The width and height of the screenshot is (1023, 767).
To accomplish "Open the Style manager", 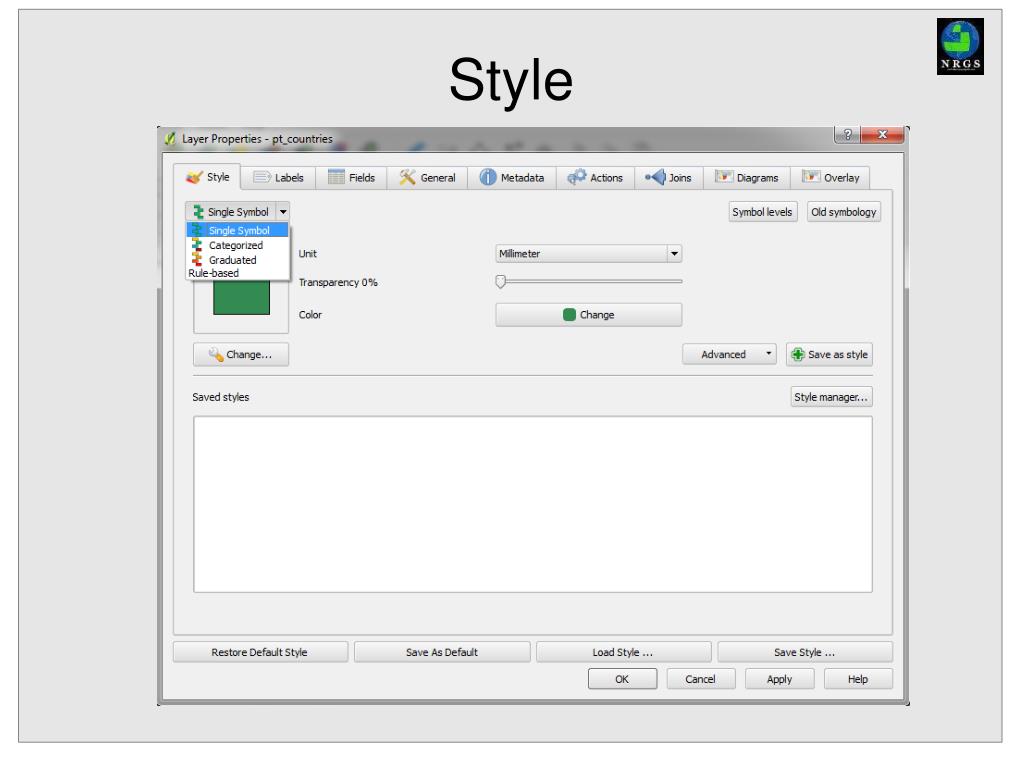I will (x=830, y=397).
